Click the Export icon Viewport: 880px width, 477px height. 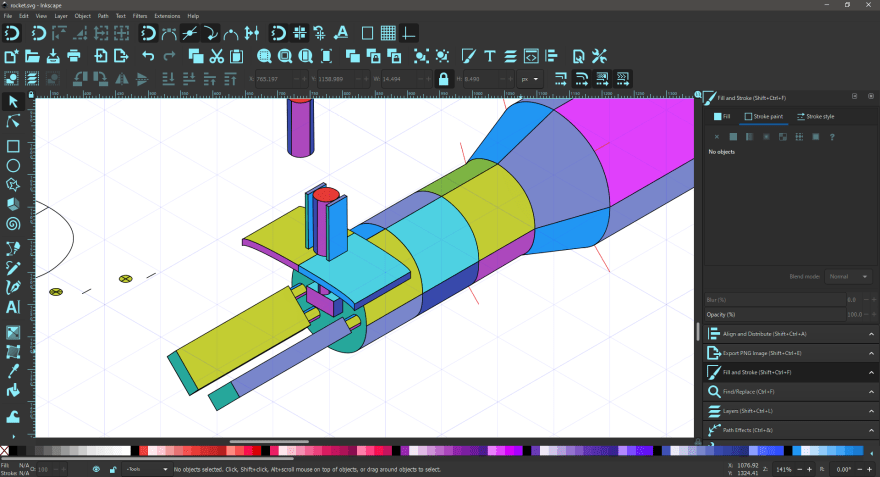pyautogui.click(x=121, y=56)
